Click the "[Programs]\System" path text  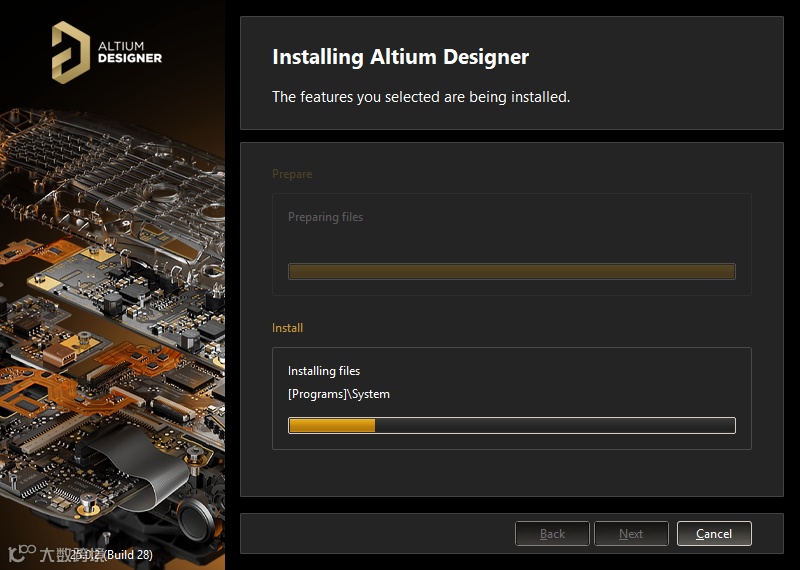pos(339,394)
